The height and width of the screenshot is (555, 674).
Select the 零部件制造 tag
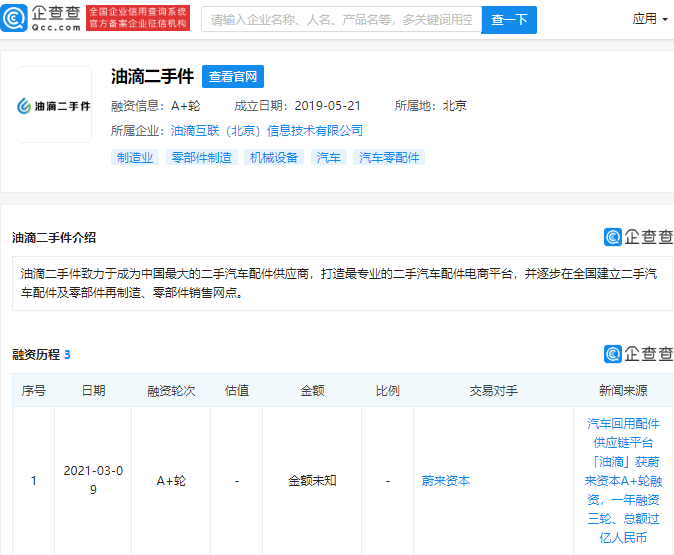pyautogui.click(x=202, y=157)
